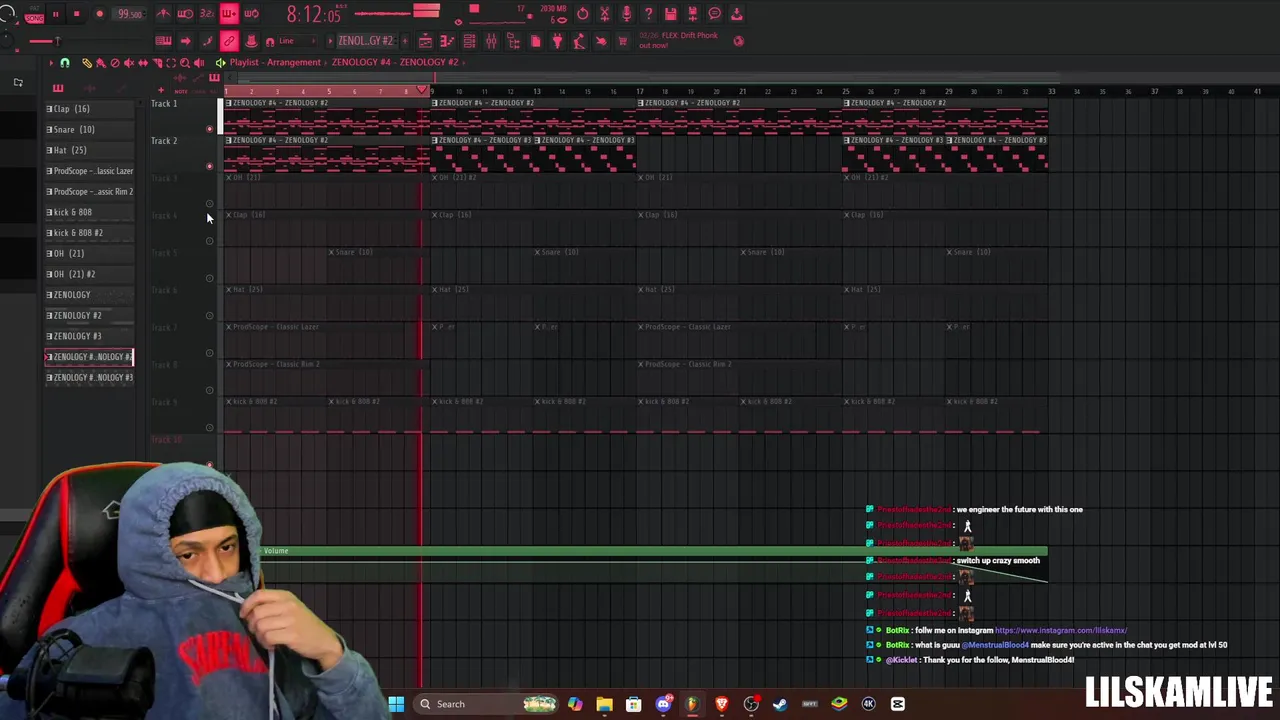The height and width of the screenshot is (720, 1280).
Task: Click the export render icon
Action: click(x=736, y=14)
